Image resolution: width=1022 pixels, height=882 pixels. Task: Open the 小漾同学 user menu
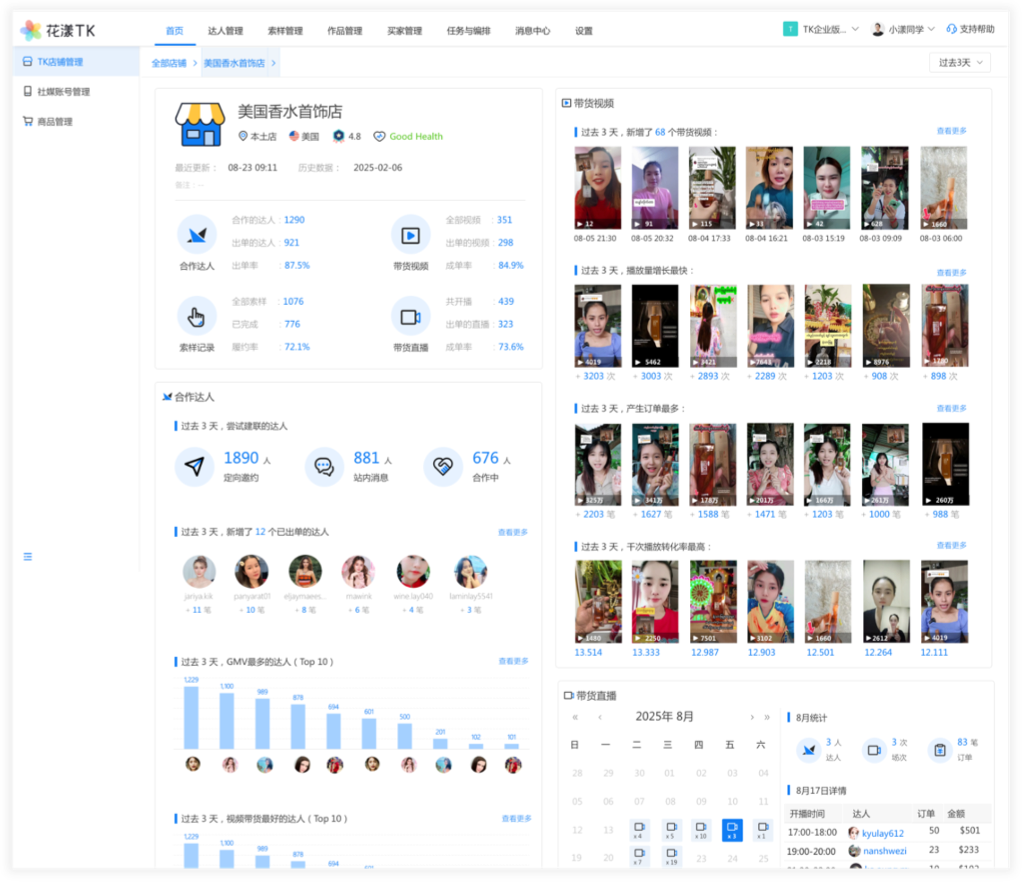point(904,30)
